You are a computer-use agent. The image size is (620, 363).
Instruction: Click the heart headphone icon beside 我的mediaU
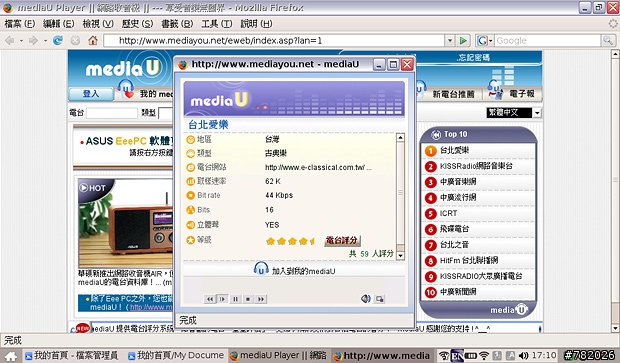(126, 90)
